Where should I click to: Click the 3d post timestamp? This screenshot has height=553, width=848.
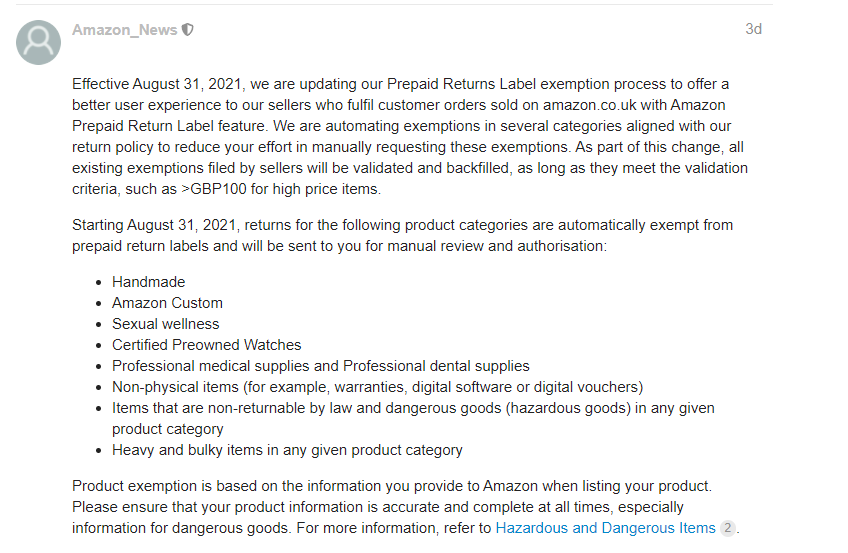tap(753, 29)
